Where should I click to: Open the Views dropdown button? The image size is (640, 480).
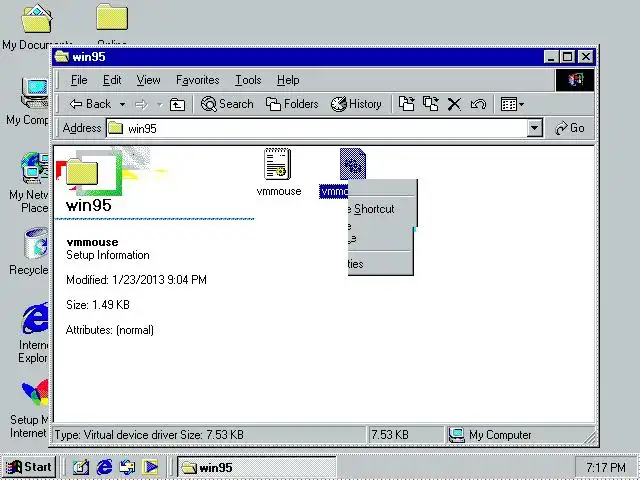512,104
